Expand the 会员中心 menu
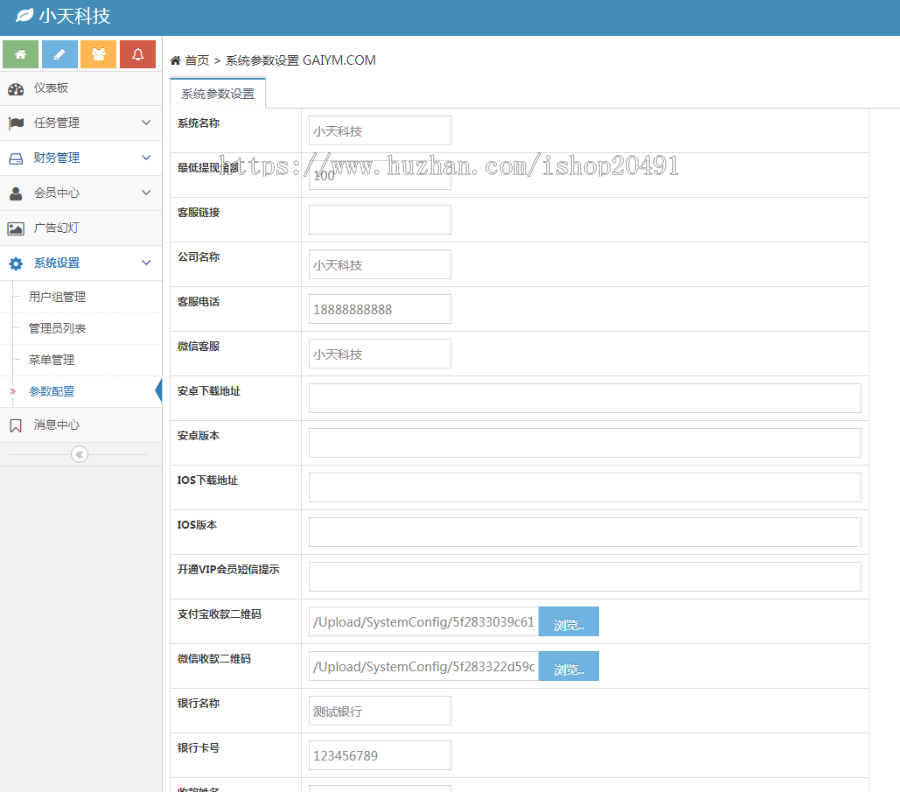Viewport: 900px width, 792px height. (x=80, y=193)
